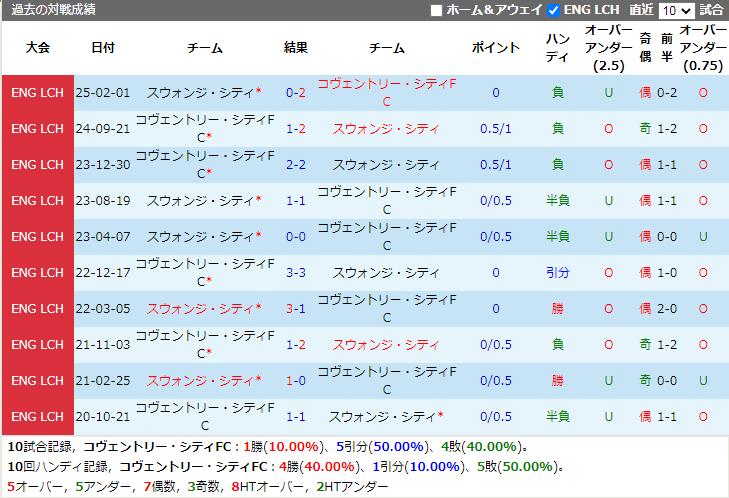Uncheck the ENG LCH filter checkbox
Viewport: 729px width, 498px height.
[554, 10]
